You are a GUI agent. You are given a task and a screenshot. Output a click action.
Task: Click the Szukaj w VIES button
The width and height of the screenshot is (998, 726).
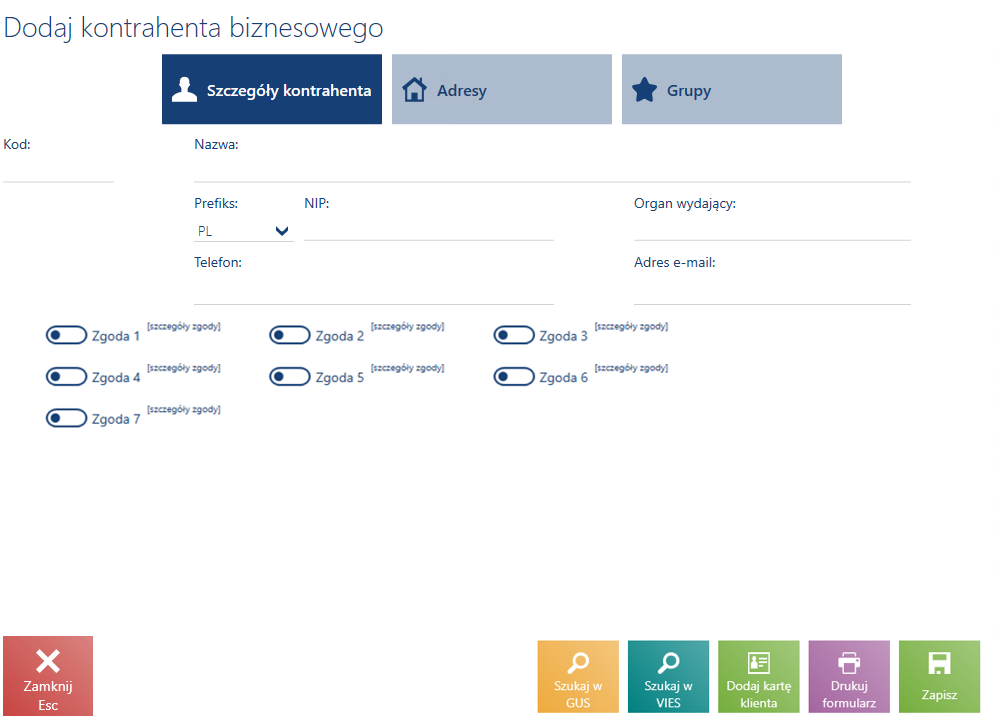tap(668, 676)
